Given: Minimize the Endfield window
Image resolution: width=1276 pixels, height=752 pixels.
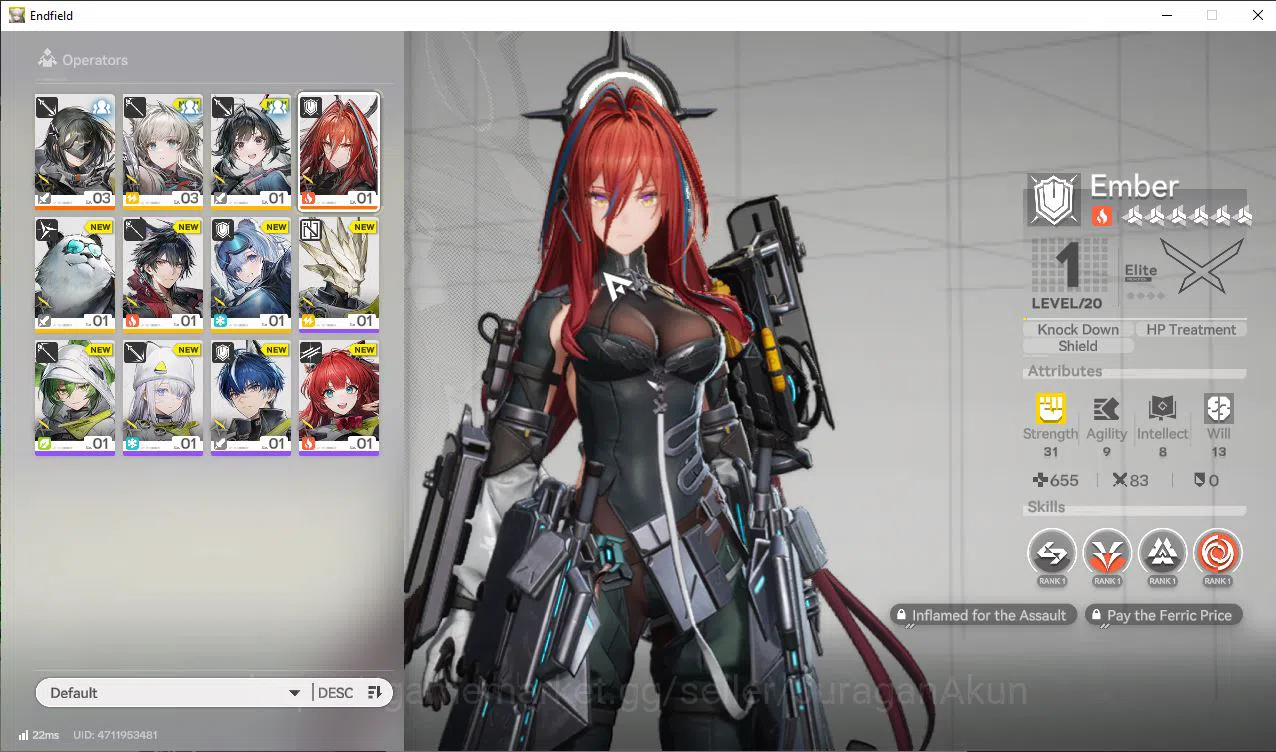Looking at the screenshot, I should click(1167, 15).
